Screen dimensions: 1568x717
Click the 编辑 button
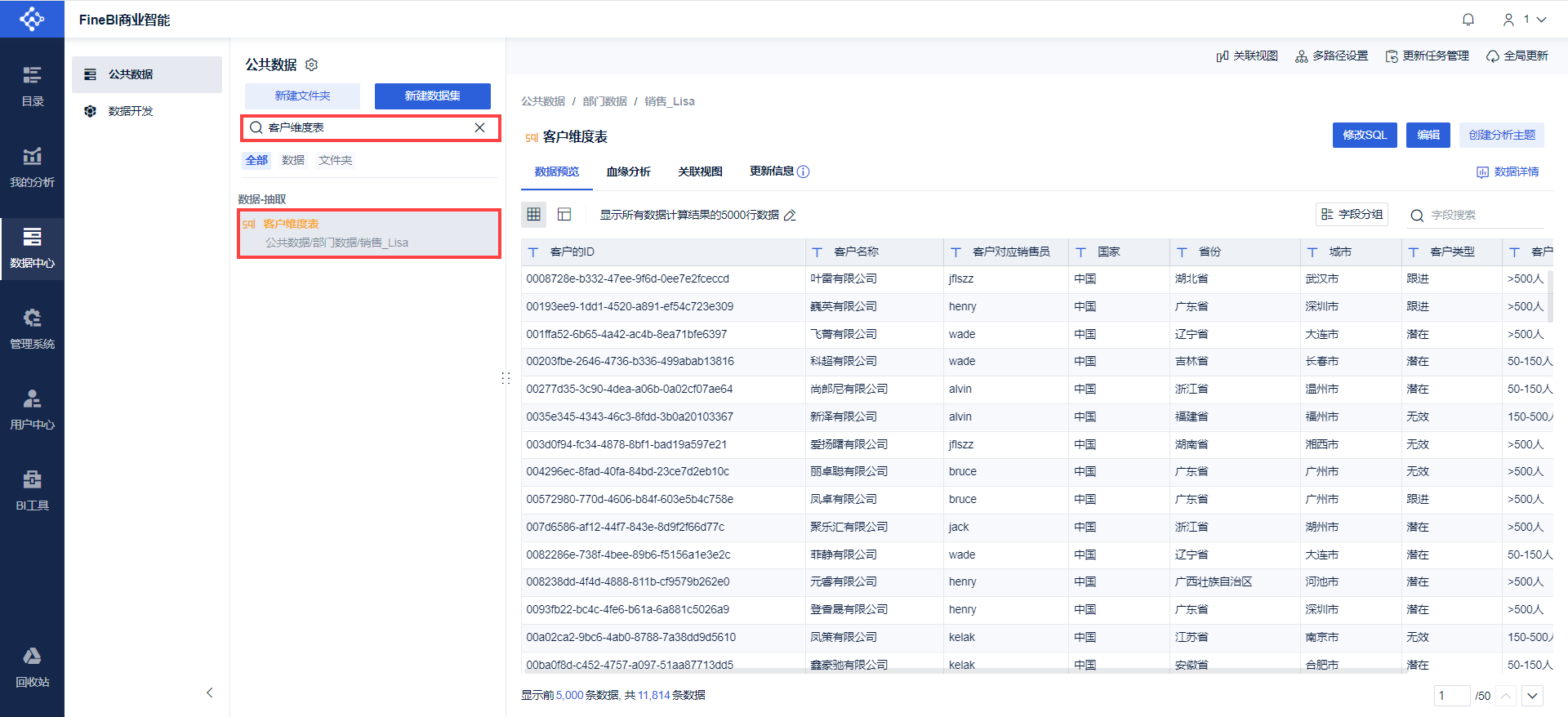pos(1428,135)
